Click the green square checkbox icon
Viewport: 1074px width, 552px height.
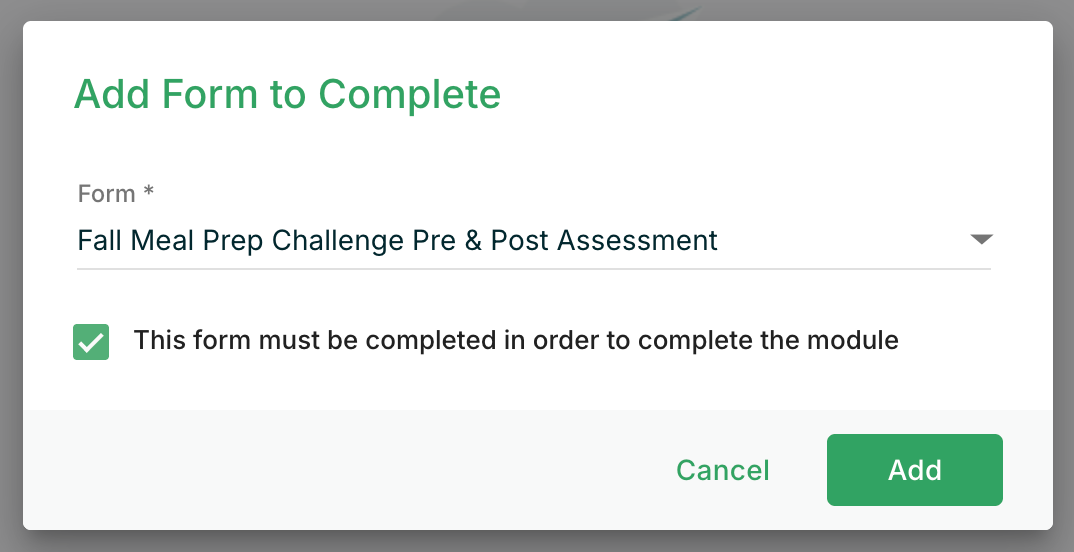pos(91,342)
